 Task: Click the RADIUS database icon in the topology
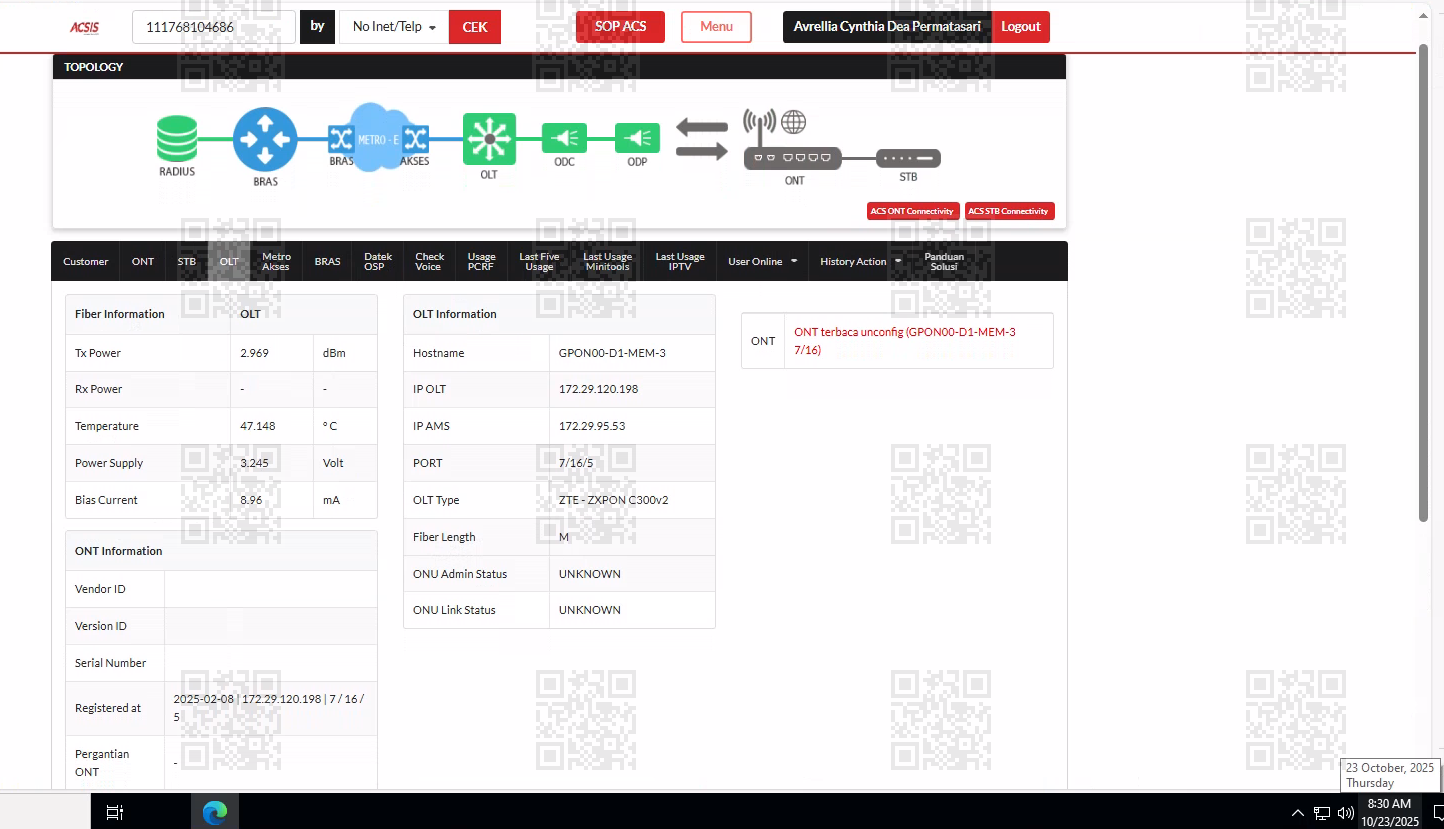coord(177,139)
